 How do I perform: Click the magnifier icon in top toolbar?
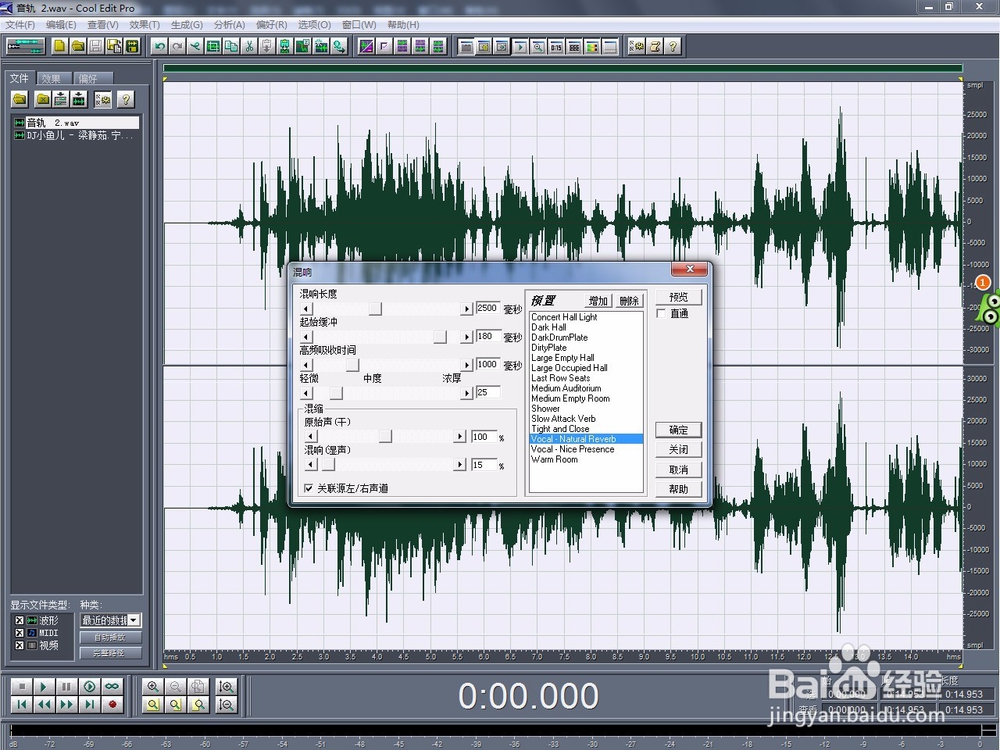coord(538,47)
